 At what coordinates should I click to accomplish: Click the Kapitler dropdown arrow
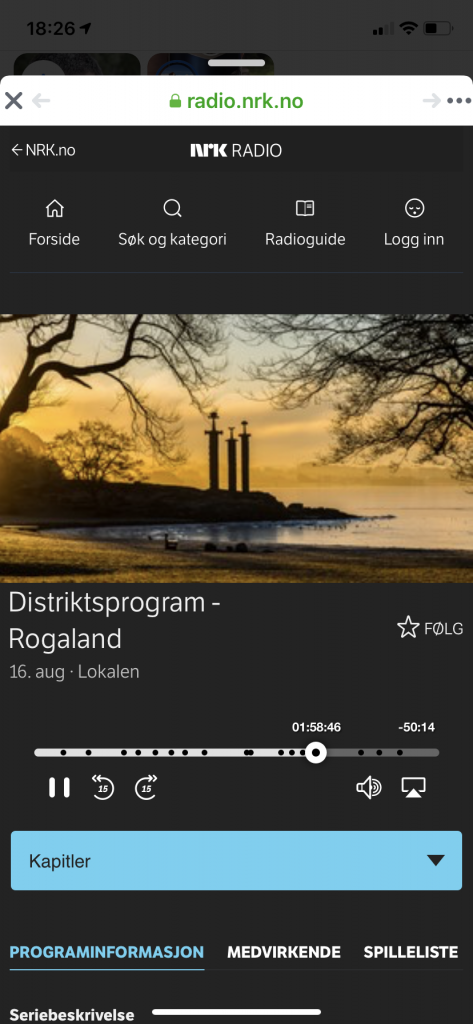click(436, 861)
